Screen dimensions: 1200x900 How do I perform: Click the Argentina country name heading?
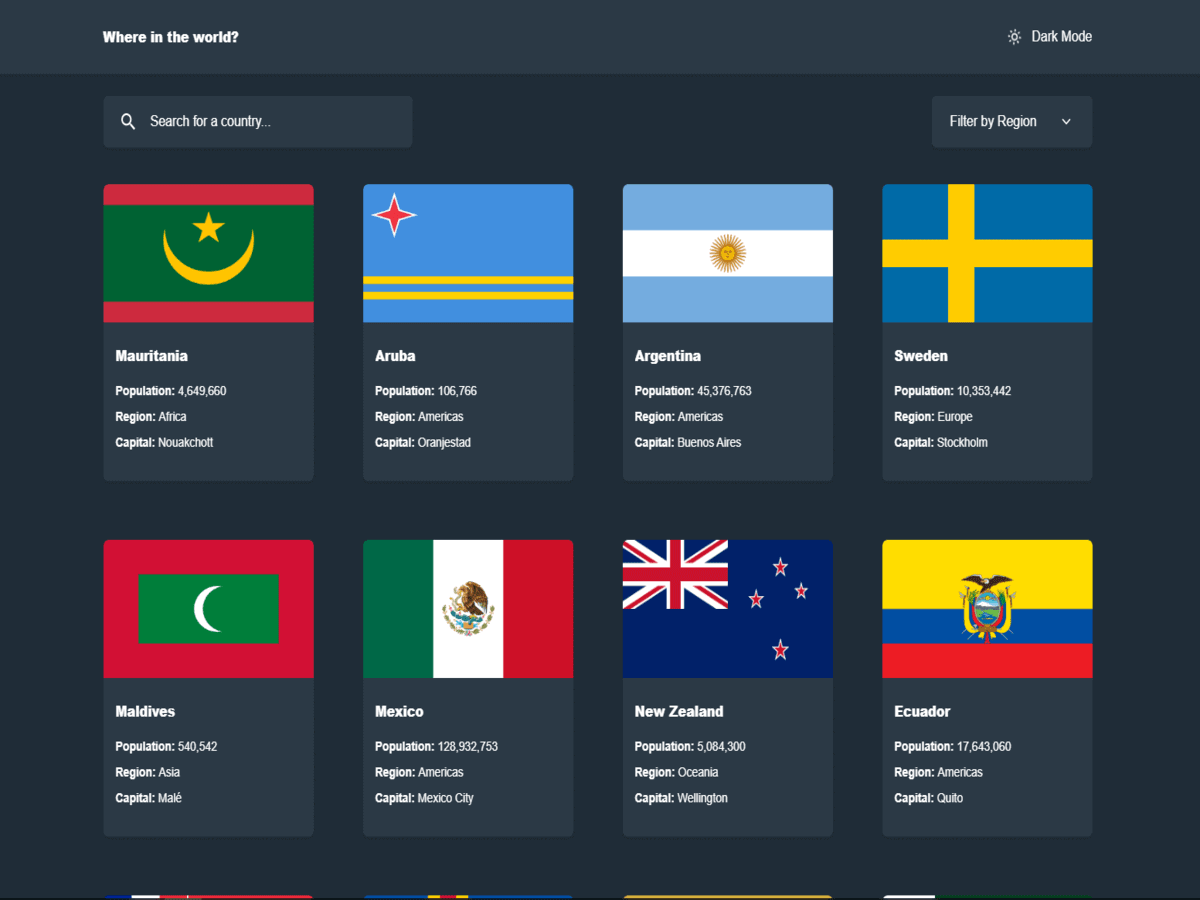(667, 356)
